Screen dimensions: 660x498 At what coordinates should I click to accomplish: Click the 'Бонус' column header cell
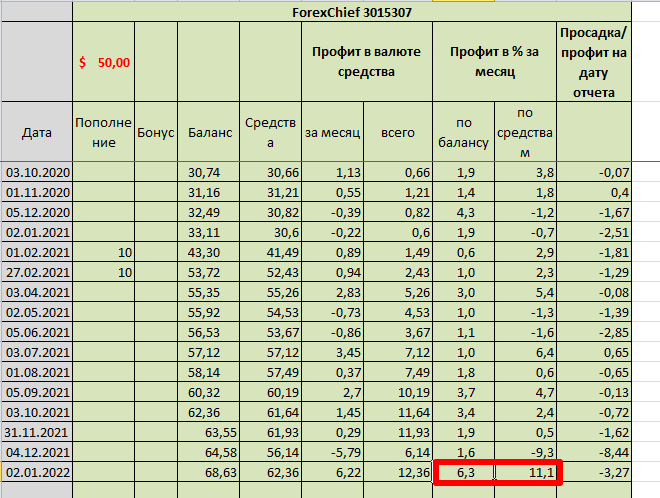click(156, 132)
